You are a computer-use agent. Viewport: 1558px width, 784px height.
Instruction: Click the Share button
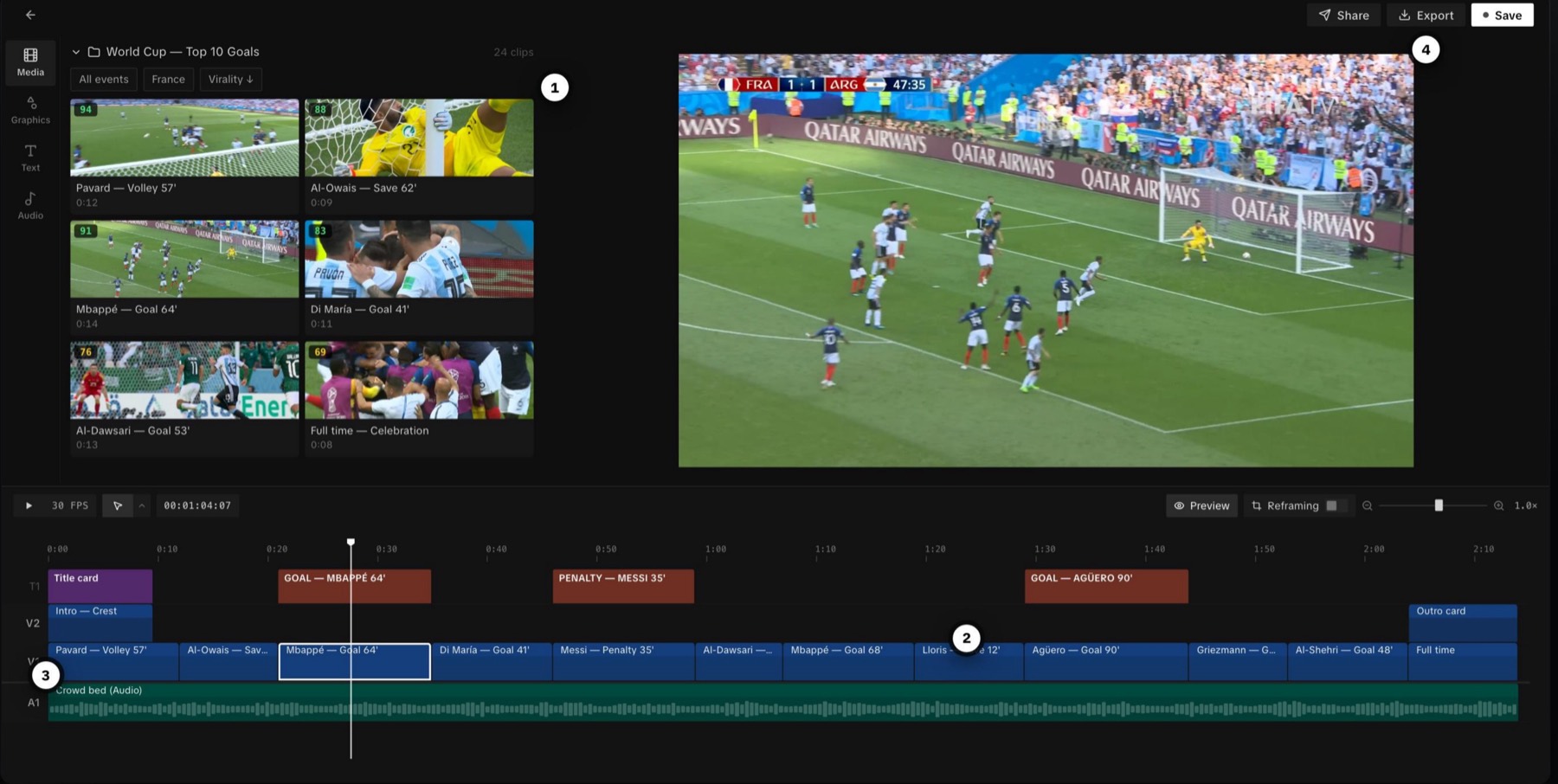(x=1343, y=15)
